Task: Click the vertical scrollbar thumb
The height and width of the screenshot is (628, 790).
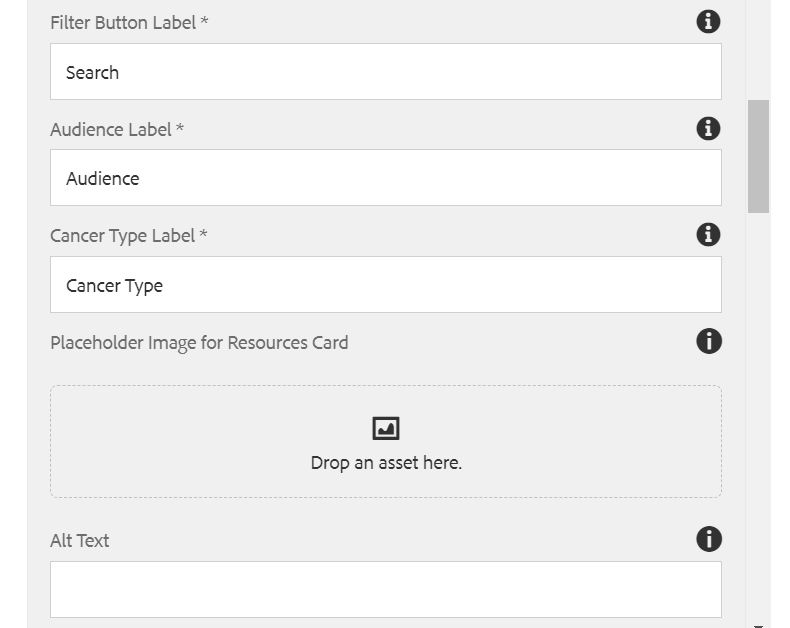Action: (758, 156)
